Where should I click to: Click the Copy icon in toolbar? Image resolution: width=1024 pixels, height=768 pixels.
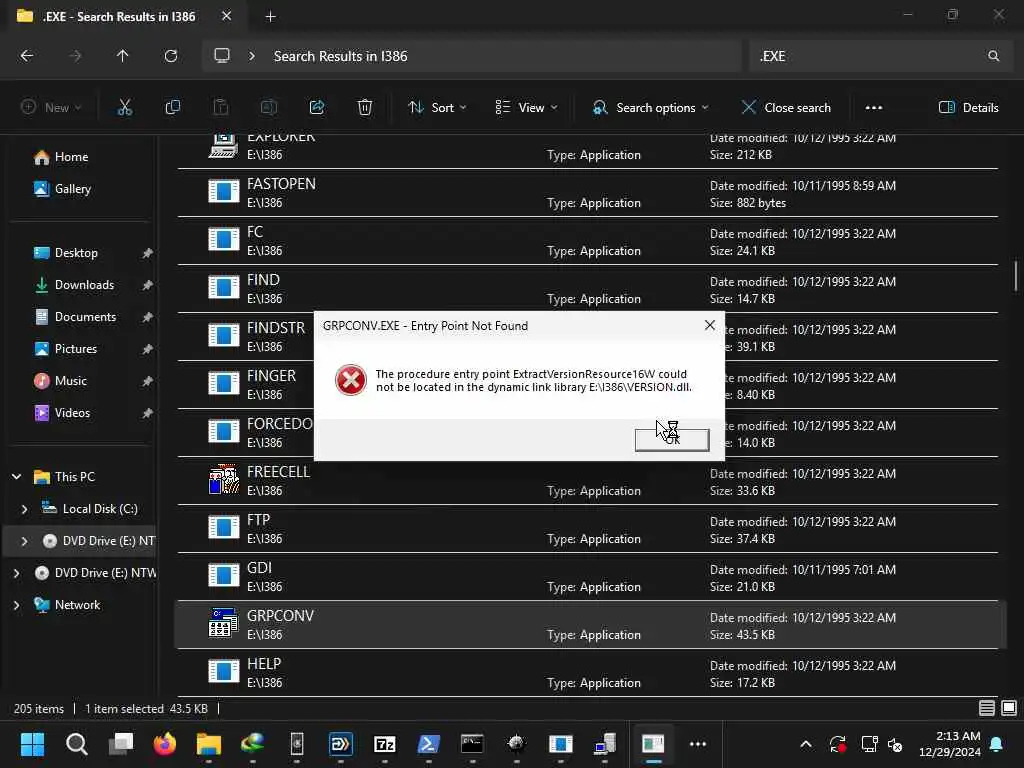[x=172, y=108]
